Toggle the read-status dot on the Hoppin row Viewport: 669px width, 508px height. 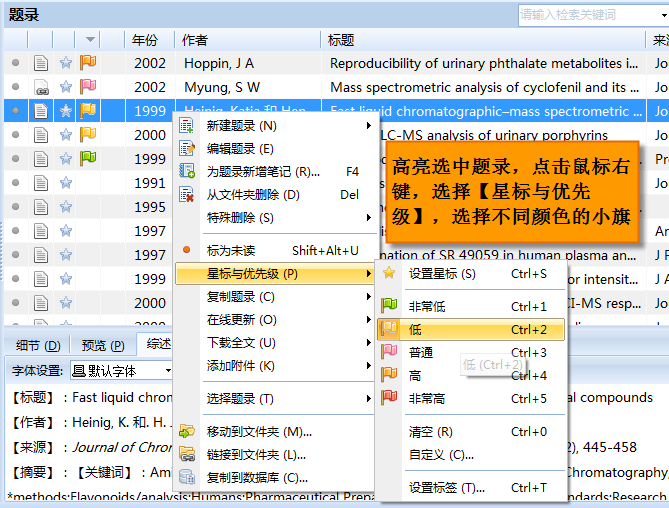coord(16,63)
